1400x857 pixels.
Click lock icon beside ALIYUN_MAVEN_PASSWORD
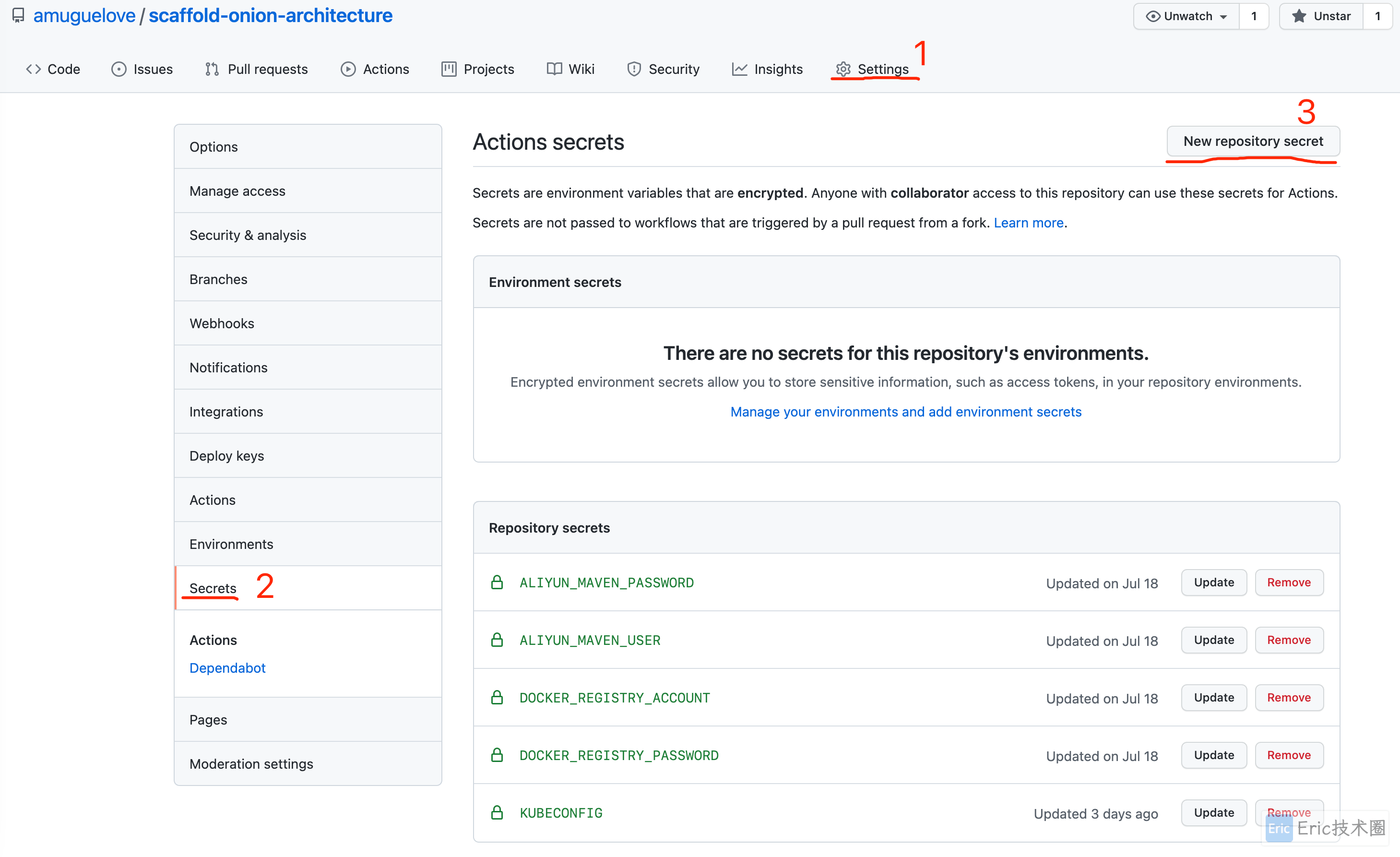click(497, 583)
